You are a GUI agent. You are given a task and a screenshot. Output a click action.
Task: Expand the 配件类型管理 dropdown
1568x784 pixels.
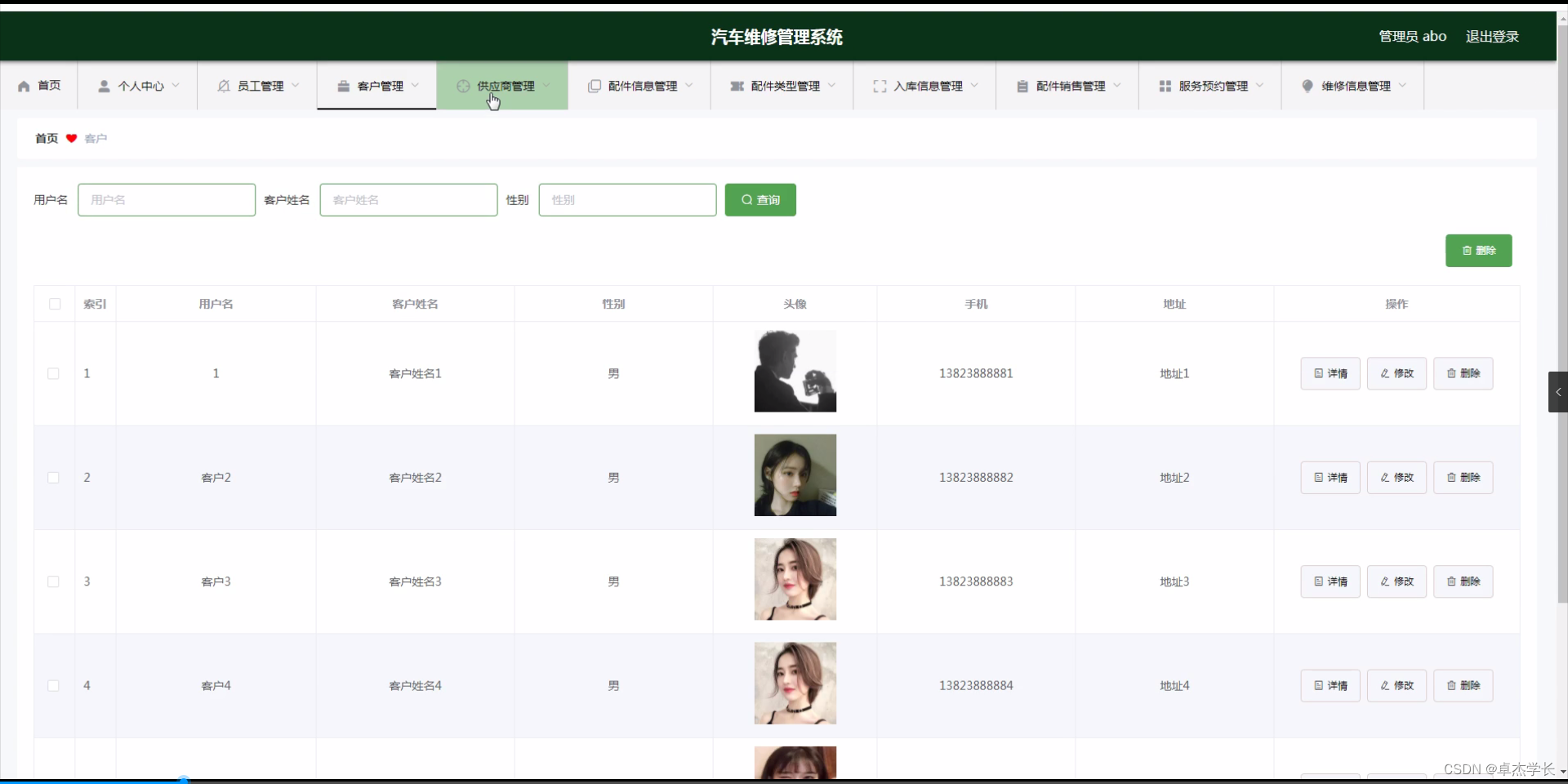pos(833,86)
